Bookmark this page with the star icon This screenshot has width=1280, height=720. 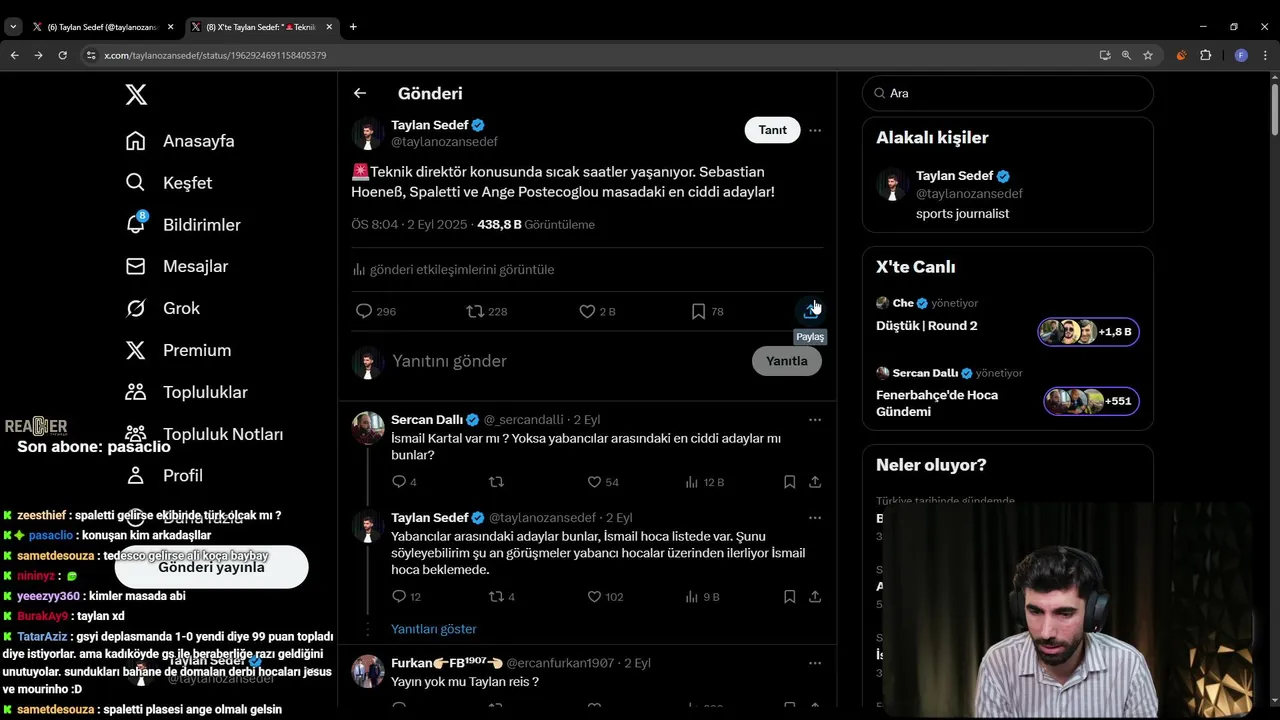click(1148, 55)
